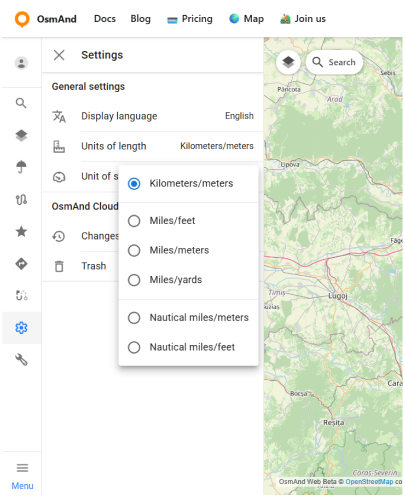Click the Units of length ruler icon
Image resolution: width=405 pixels, height=500 pixels.
click(59, 146)
